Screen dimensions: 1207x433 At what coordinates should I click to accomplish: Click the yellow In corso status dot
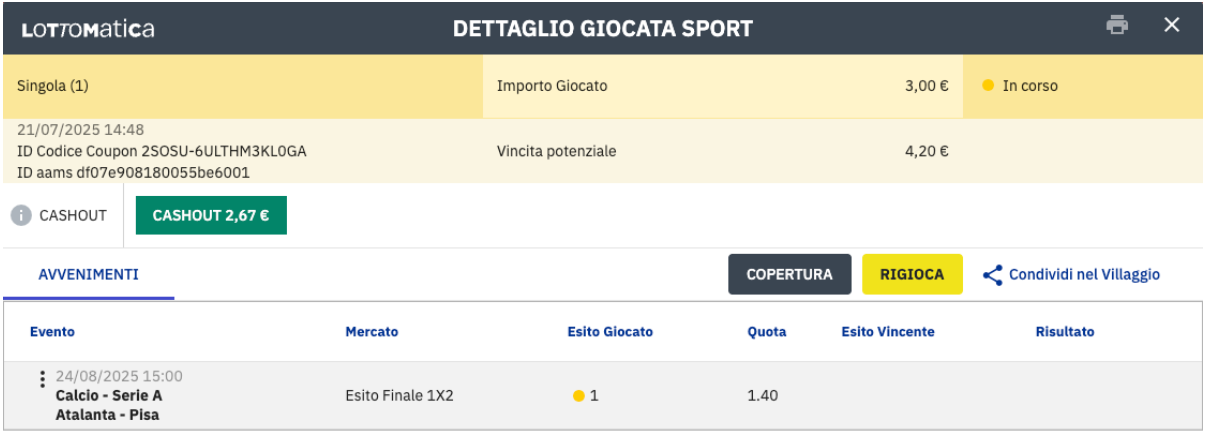pyautogui.click(x=988, y=86)
